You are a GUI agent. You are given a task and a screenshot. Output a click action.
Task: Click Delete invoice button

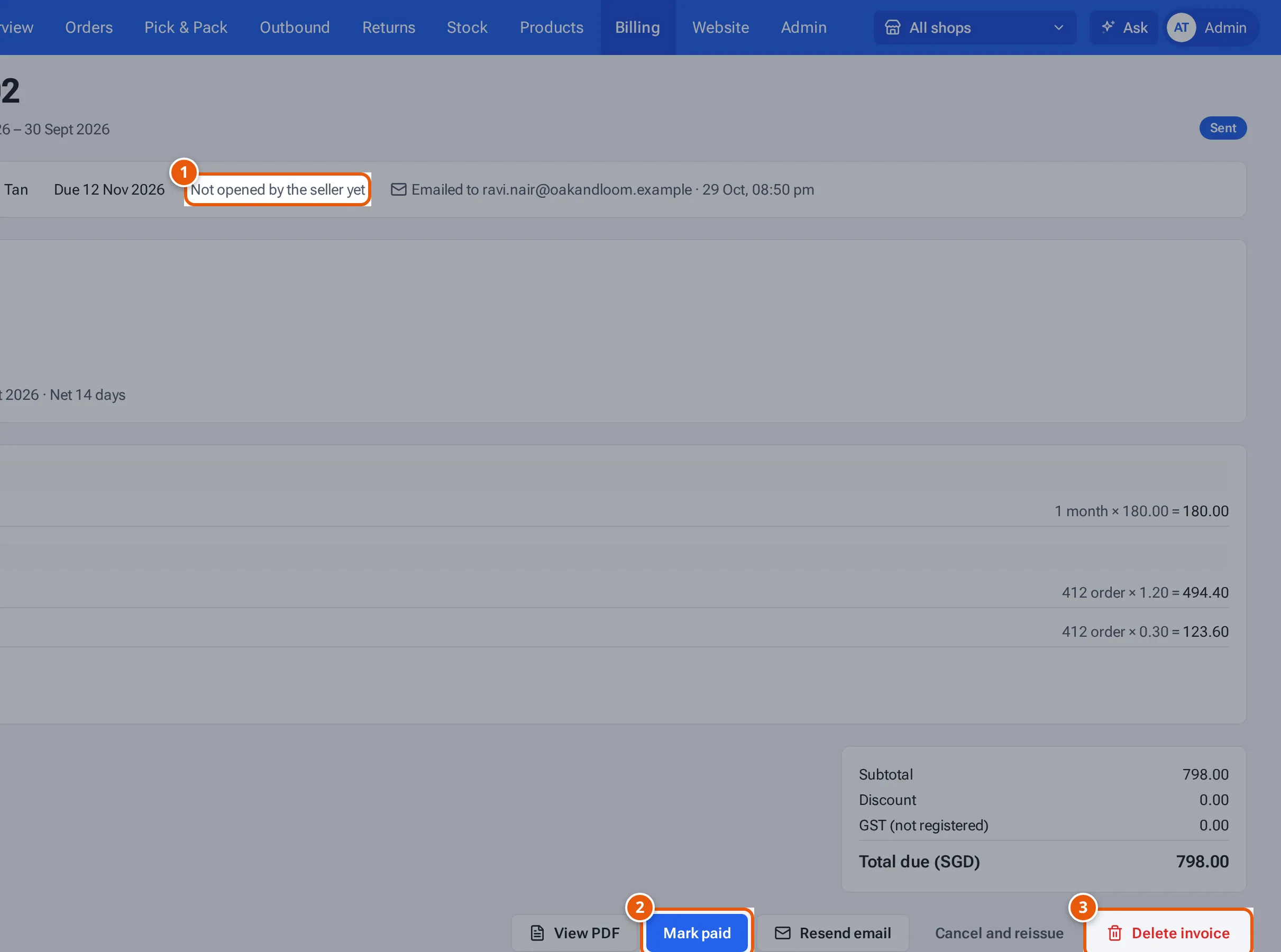1168,932
